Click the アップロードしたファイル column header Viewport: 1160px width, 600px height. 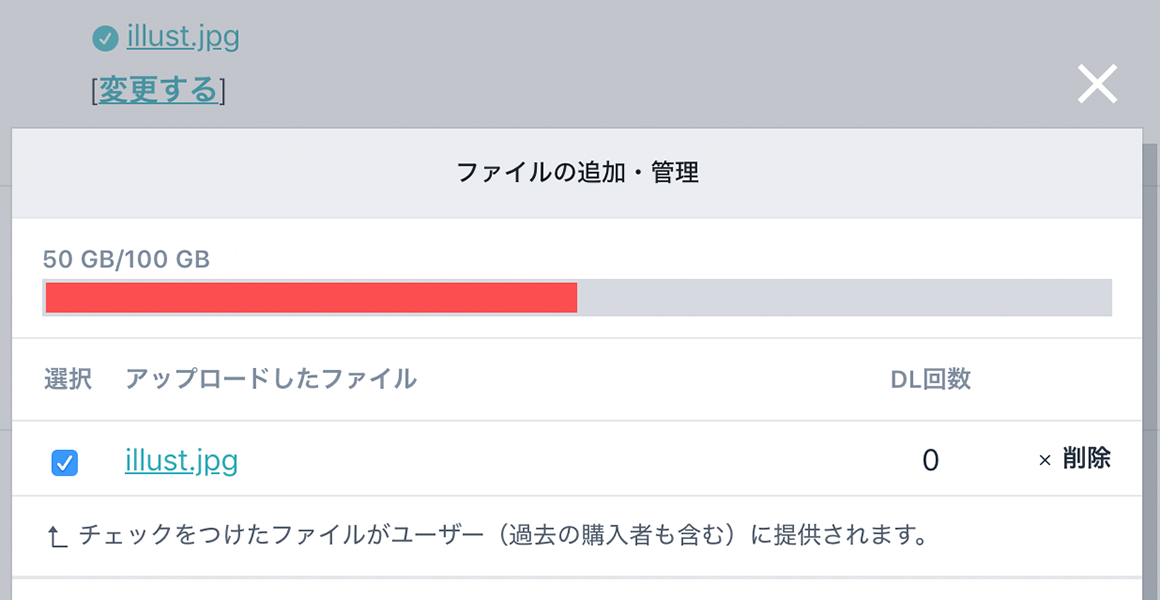(x=271, y=380)
